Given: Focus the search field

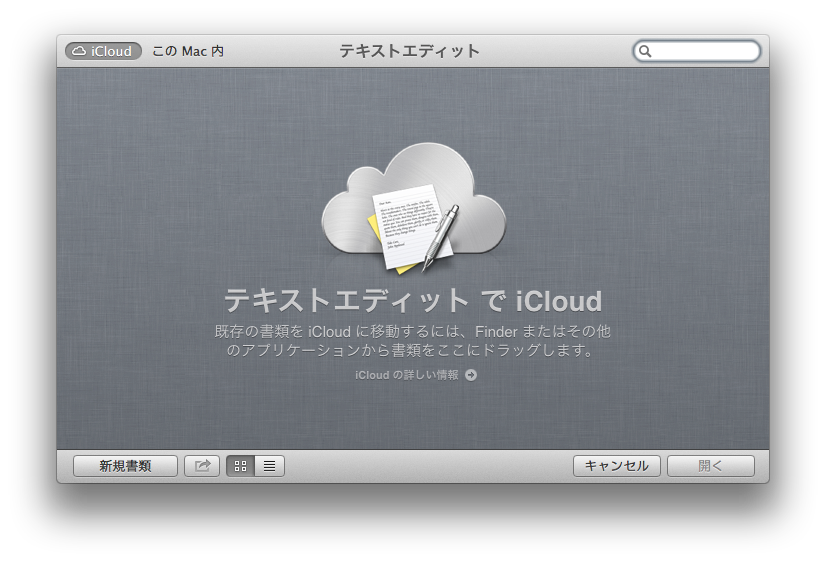Looking at the screenshot, I should (696, 51).
